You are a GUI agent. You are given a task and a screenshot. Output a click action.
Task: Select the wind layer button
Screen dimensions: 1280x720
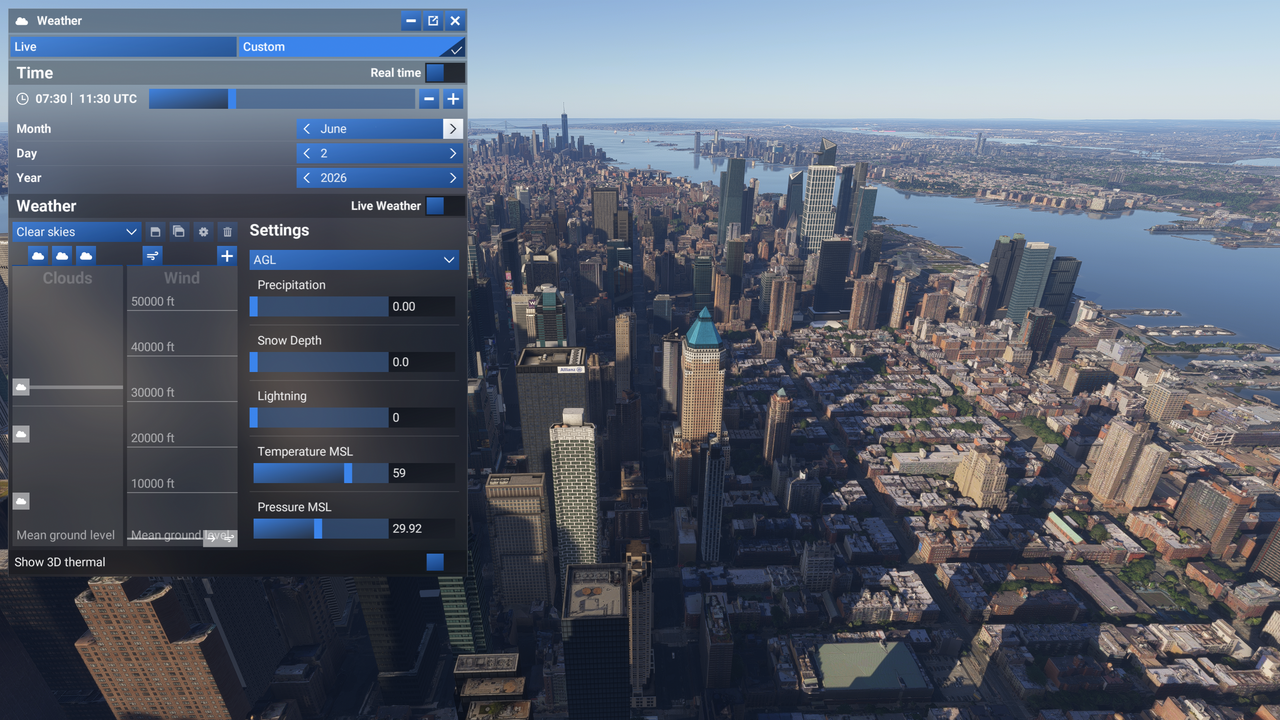152,256
